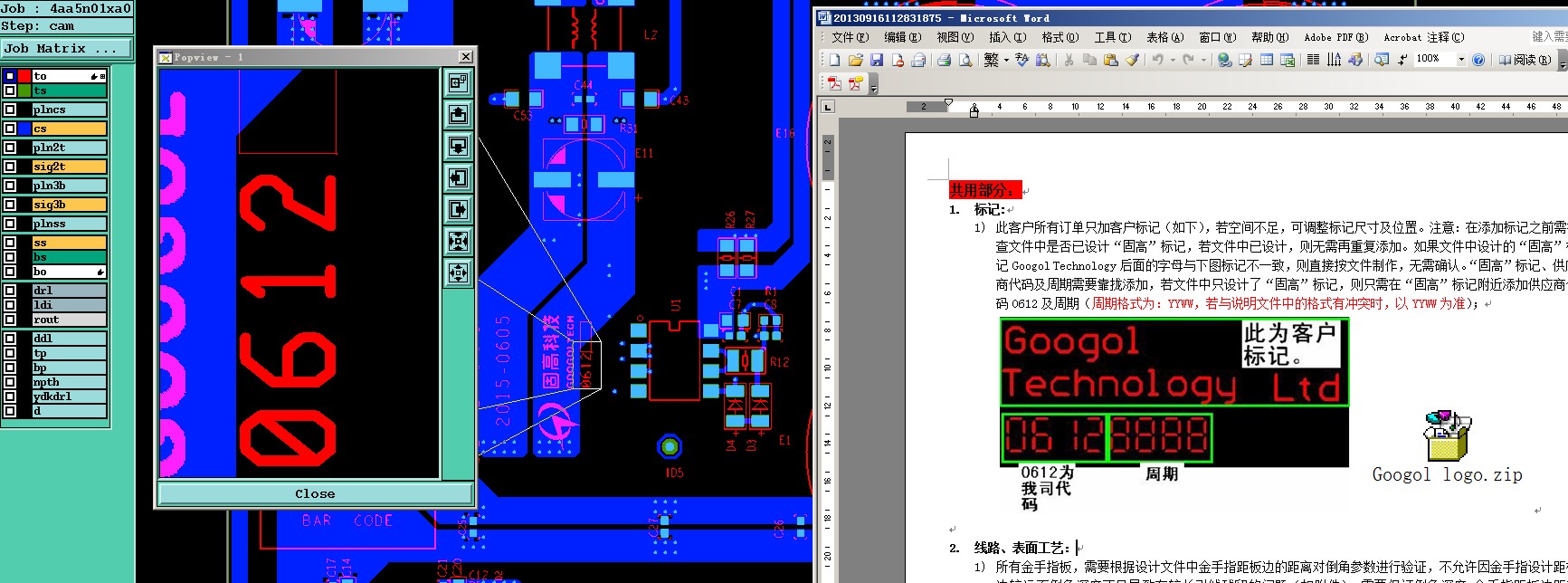1568x583 pixels.
Task: Click the Insert Hyperlink globe icon
Action: pos(1224,60)
